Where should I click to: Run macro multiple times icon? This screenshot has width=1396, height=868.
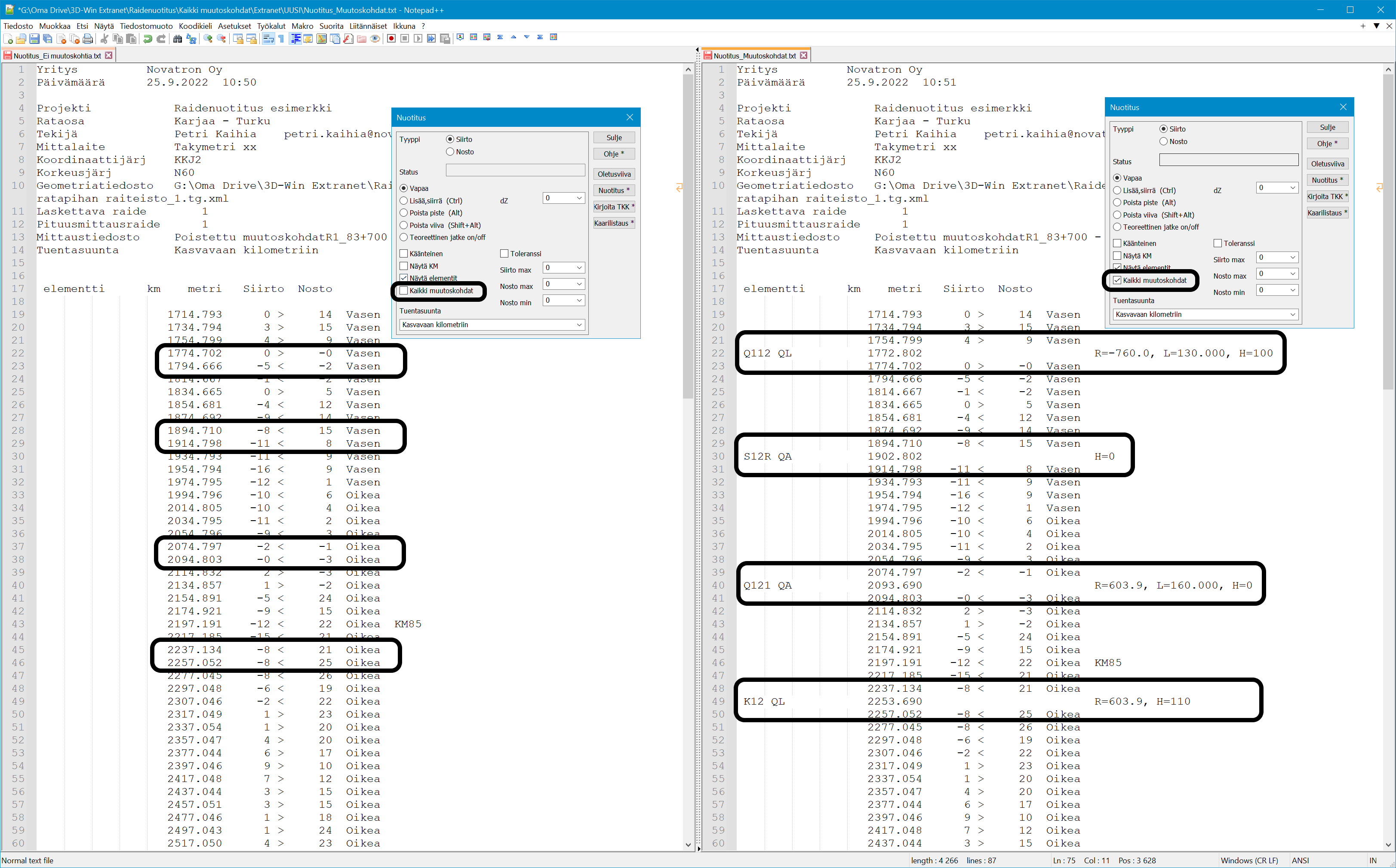tap(431, 38)
